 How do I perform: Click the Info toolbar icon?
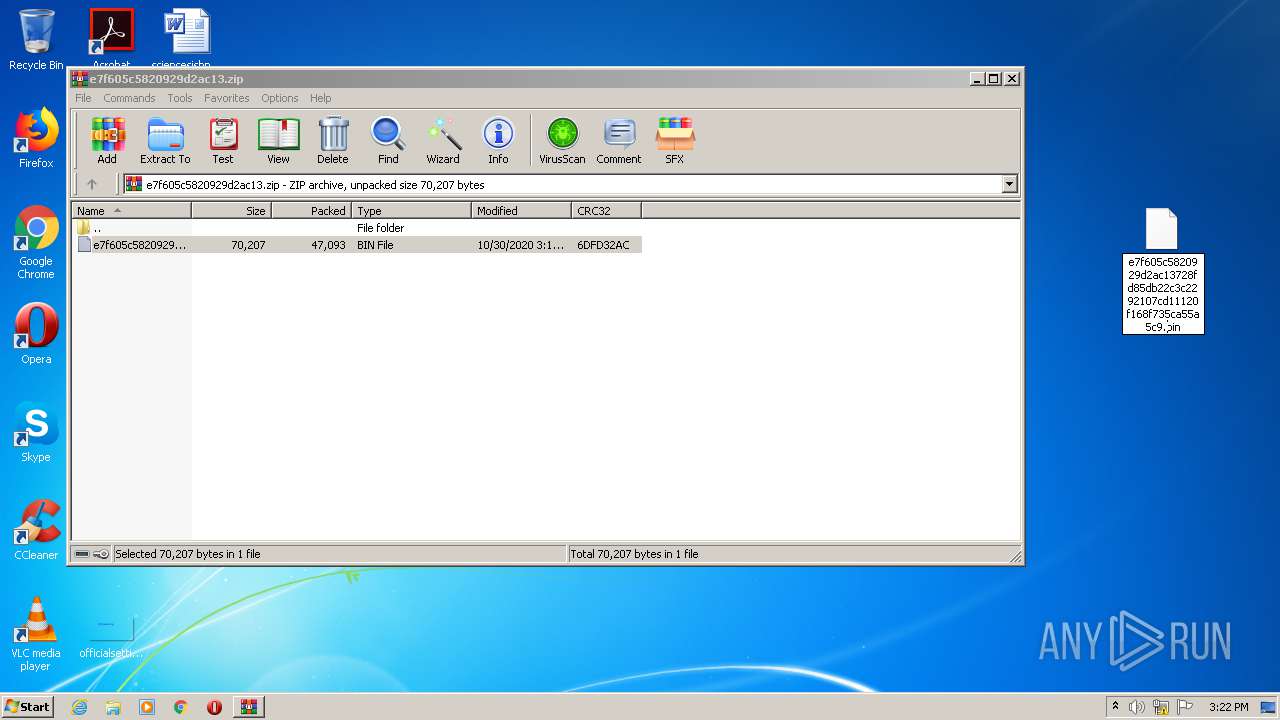498,140
